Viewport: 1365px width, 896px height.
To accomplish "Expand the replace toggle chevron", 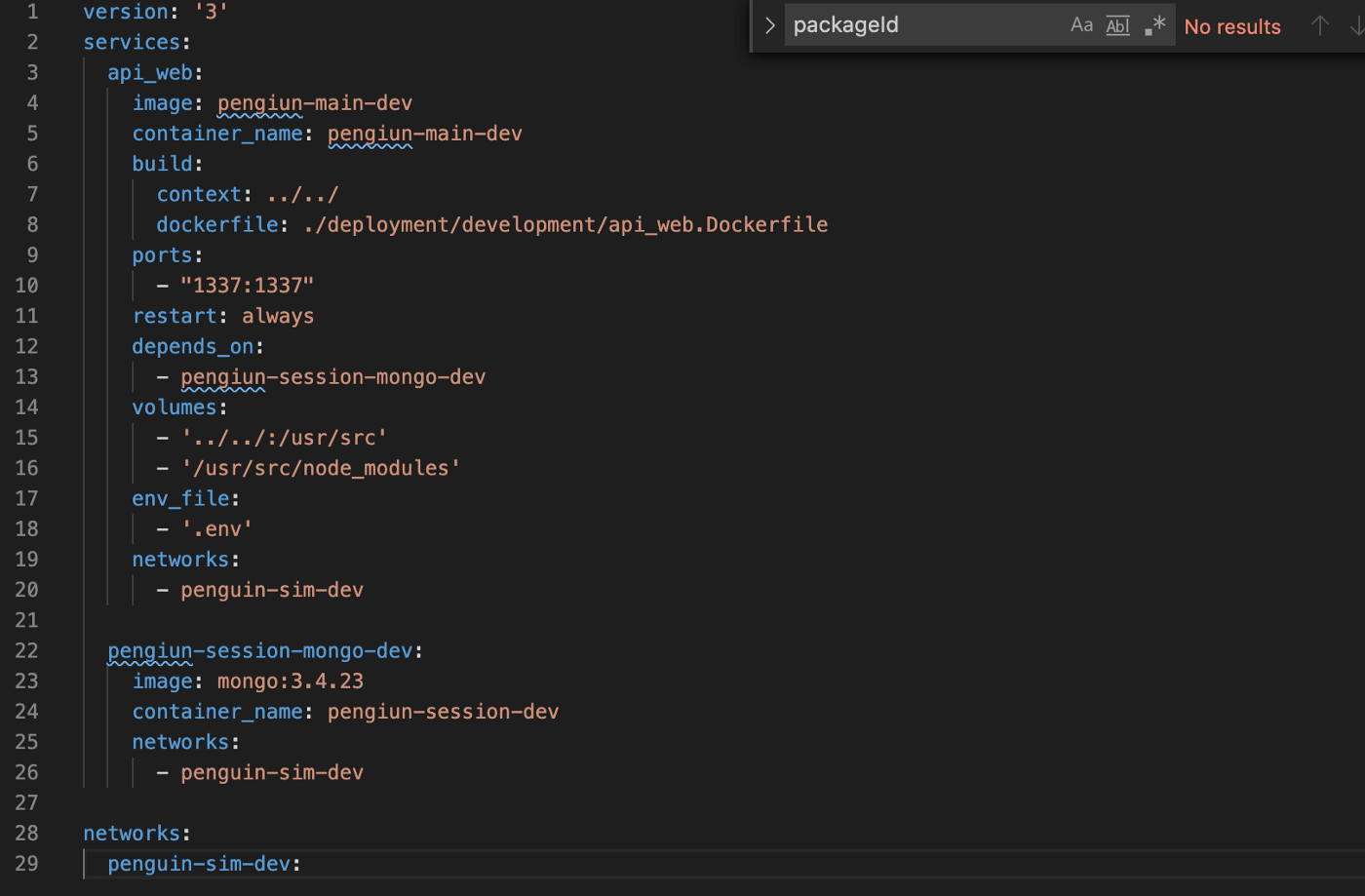I will pos(769,25).
